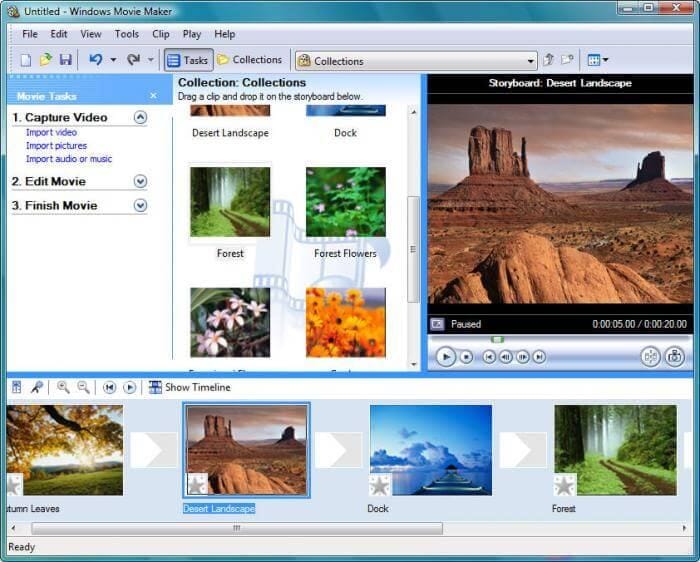Open the Set Audio Levels icon

click(17, 387)
